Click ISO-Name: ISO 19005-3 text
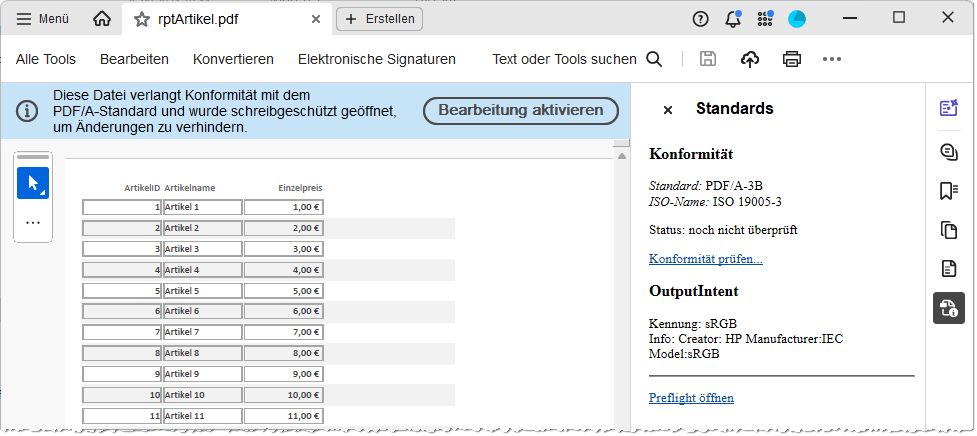This screenshot has width=977, height=436. click(x=715, y=201)
